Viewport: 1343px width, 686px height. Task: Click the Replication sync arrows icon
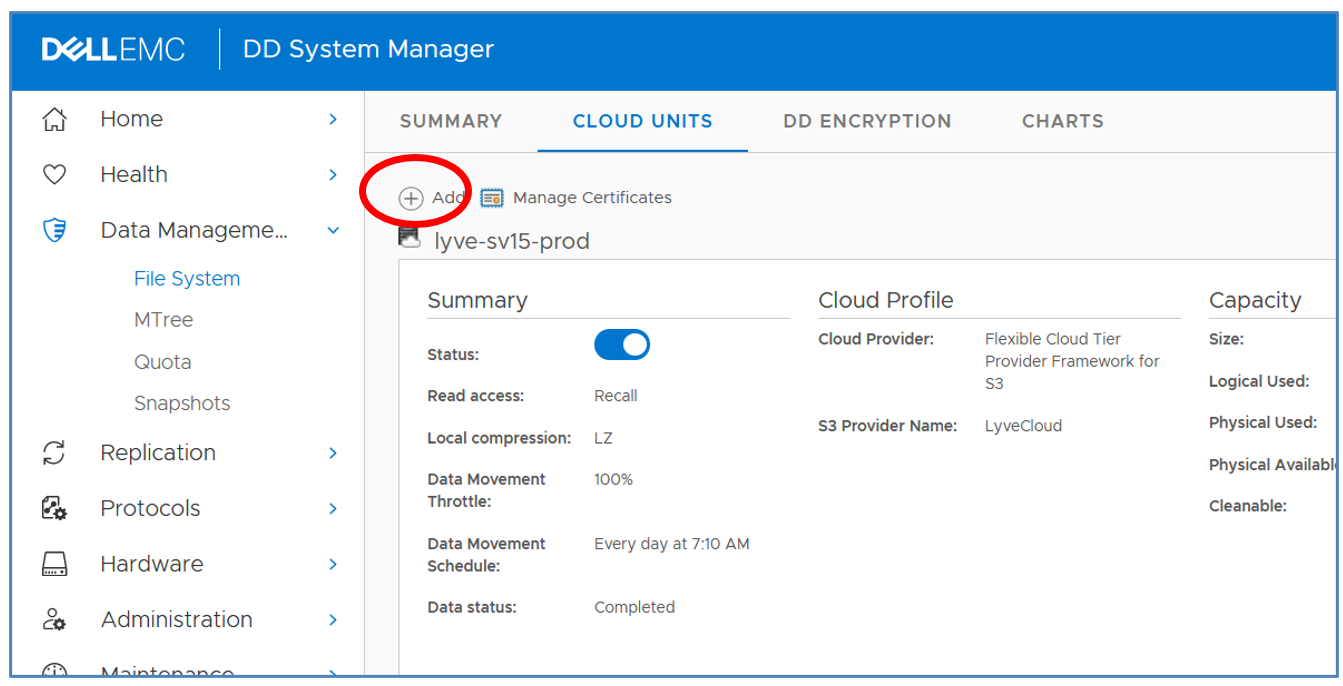tap(54, 453)
